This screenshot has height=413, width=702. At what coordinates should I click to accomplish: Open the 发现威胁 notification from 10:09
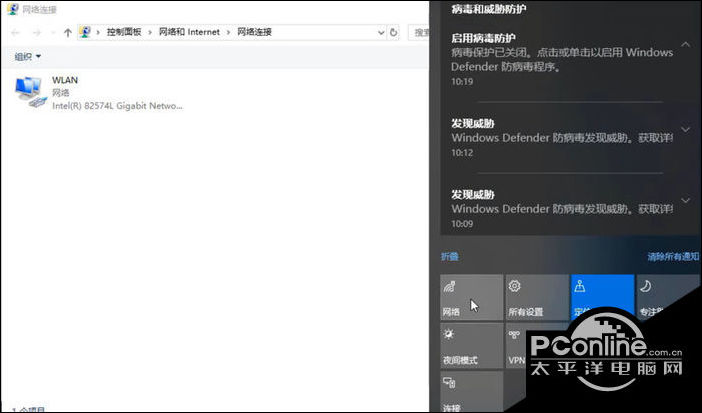click(x=562, y=208)
